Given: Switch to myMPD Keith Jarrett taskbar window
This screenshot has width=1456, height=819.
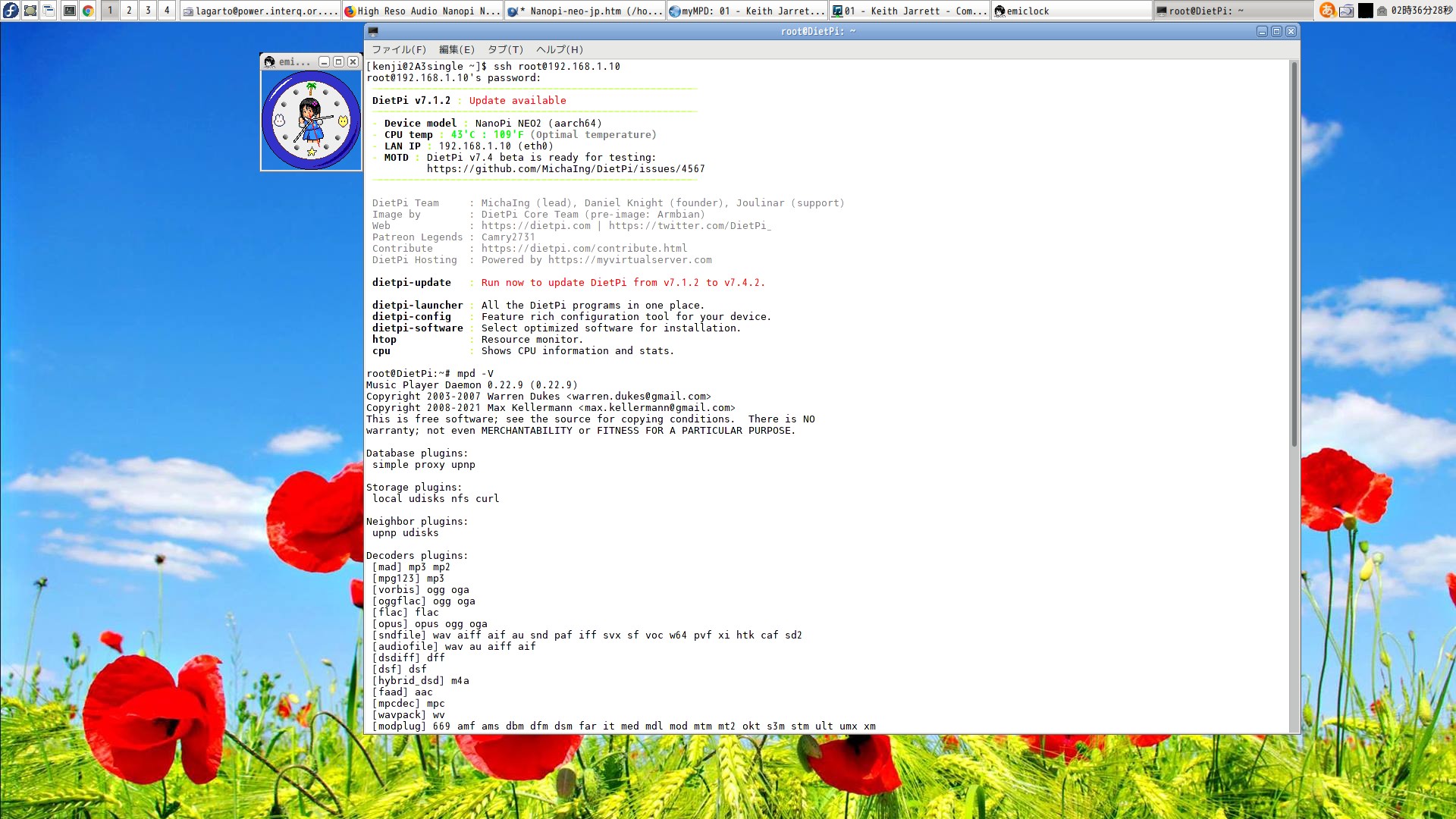Looking at the screenshot, I should [x=747, y=11].
